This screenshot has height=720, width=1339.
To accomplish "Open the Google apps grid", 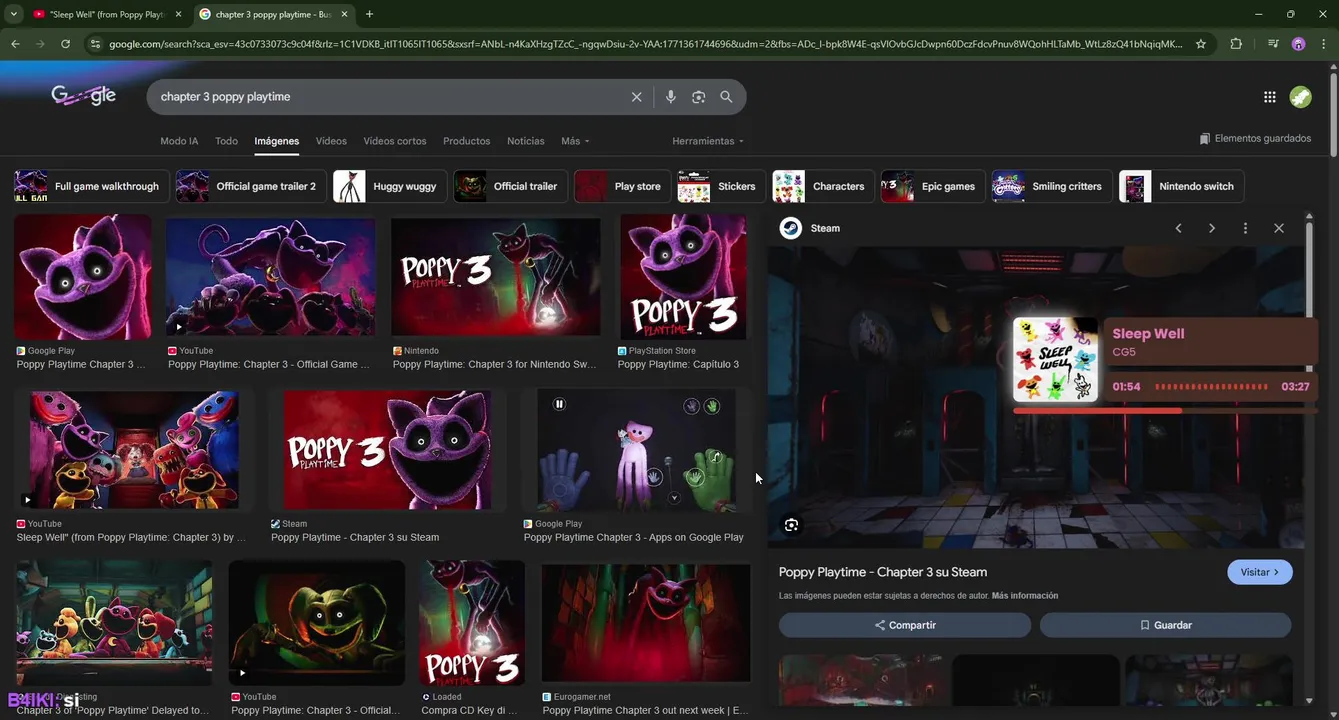I will click(1269, 97).
